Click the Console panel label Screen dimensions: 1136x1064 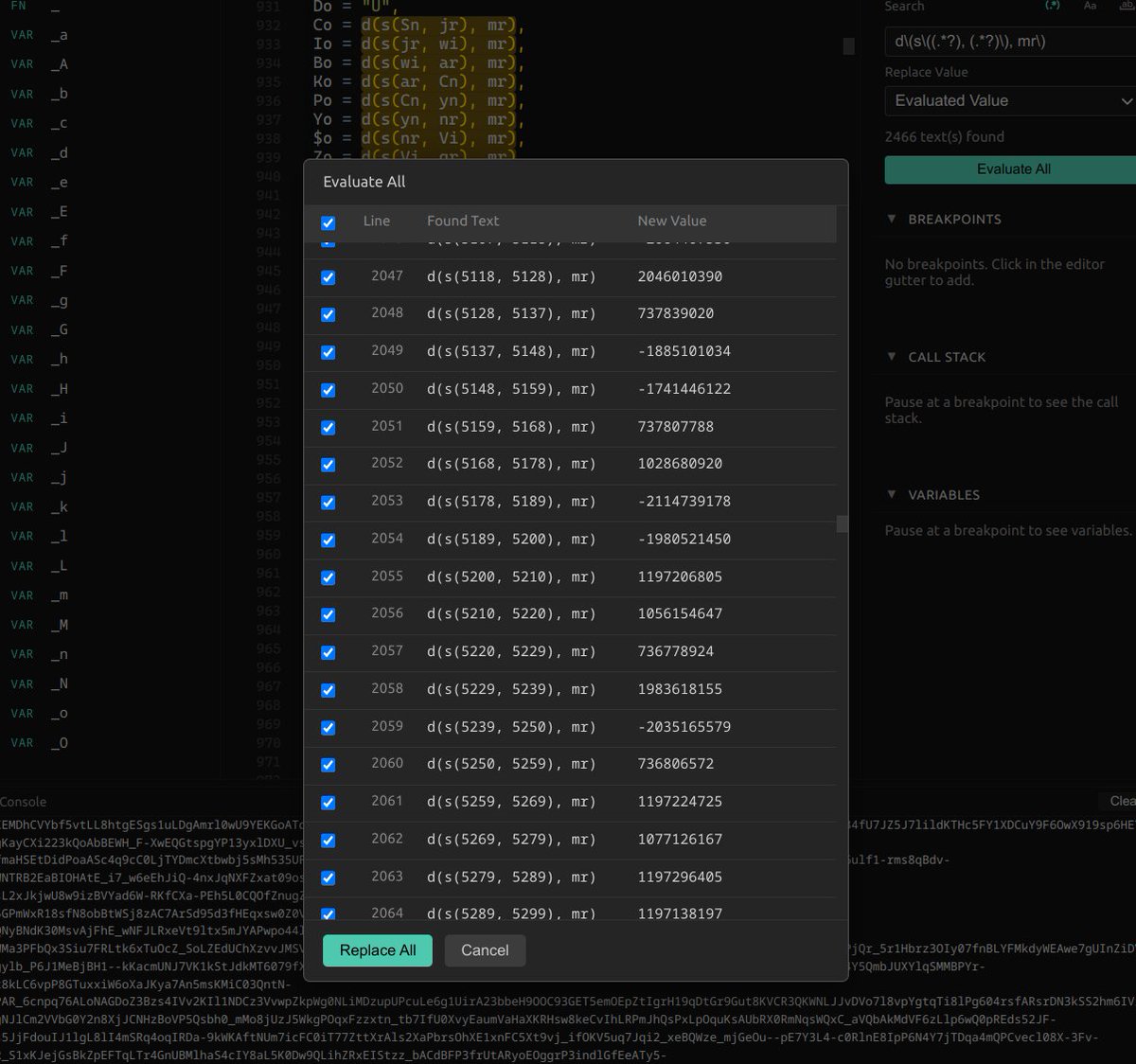(x=23, y=802)
